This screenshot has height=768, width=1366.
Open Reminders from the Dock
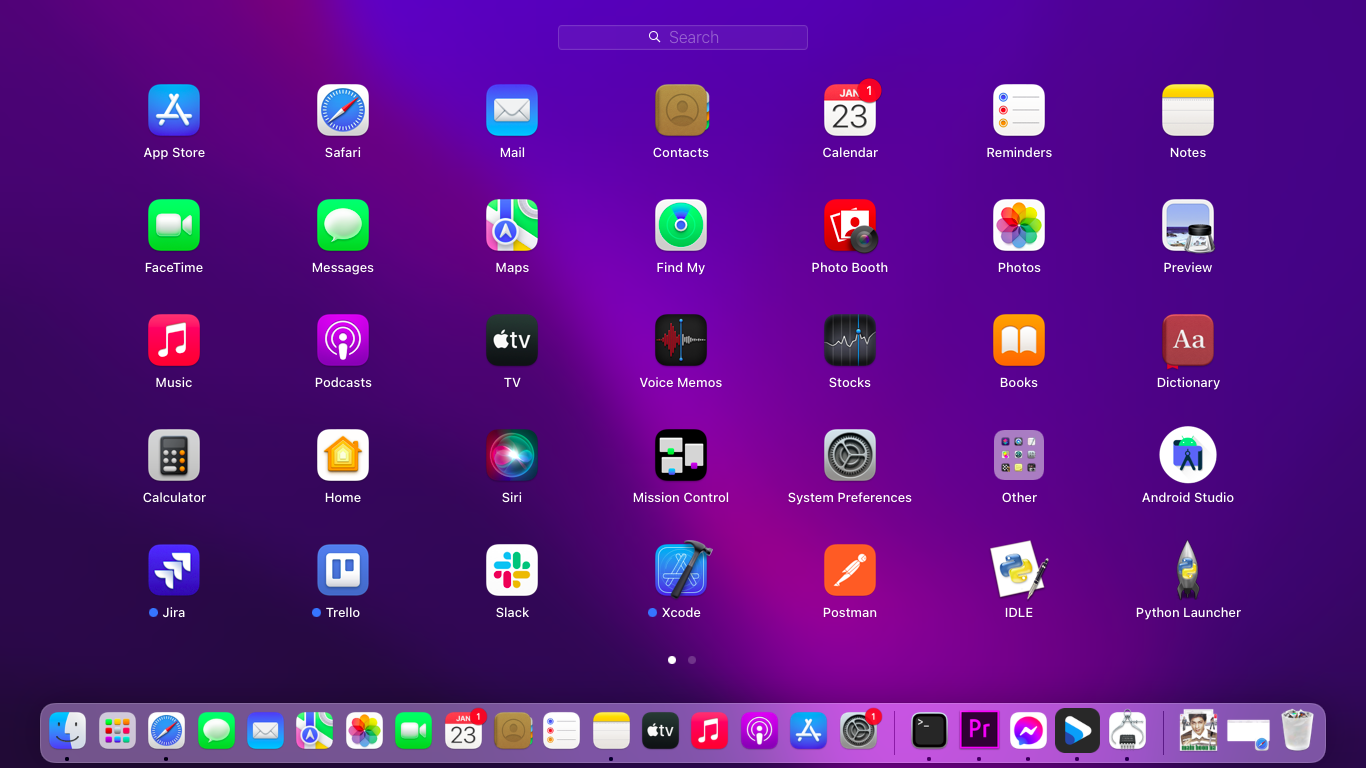[562, 731]
